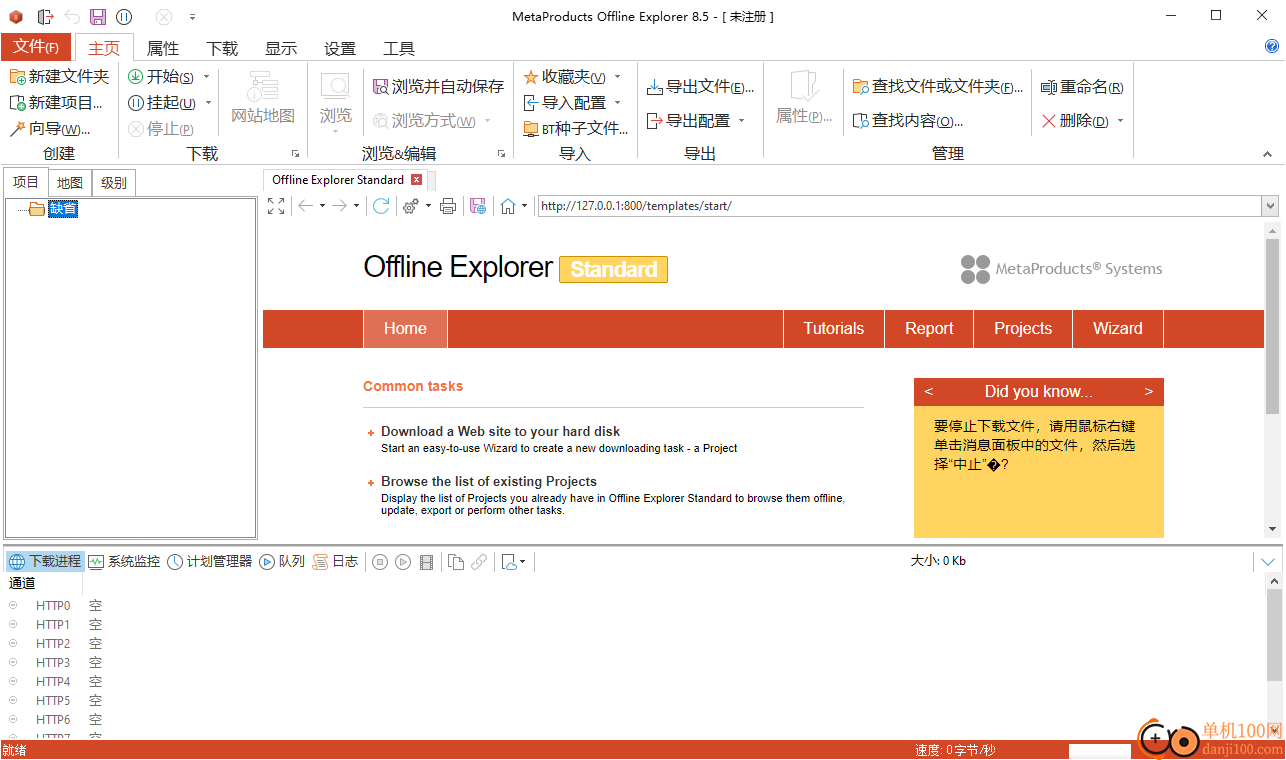Click 导入配置 import settings
The image size is (1286, 760).
coord(564,103)
